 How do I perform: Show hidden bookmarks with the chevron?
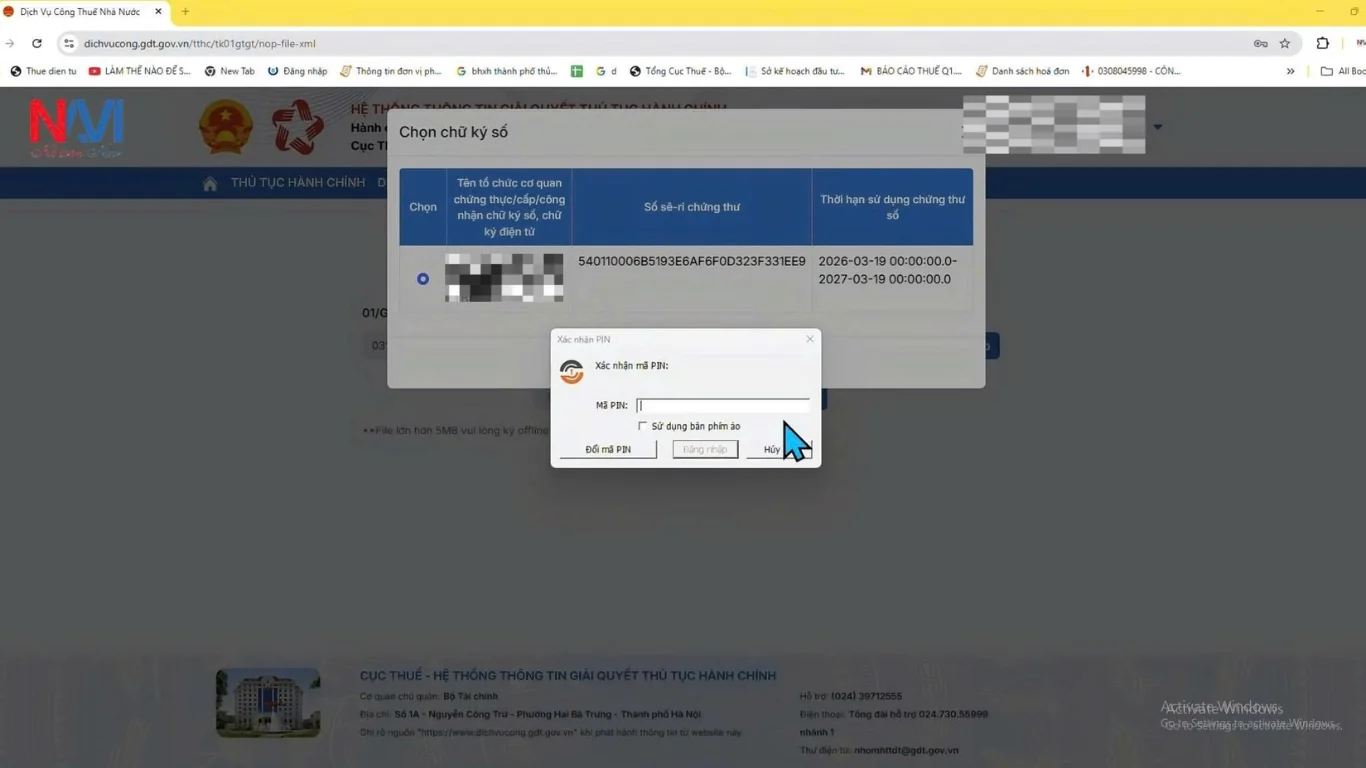pyautogui.click(x=1290, y=71)
